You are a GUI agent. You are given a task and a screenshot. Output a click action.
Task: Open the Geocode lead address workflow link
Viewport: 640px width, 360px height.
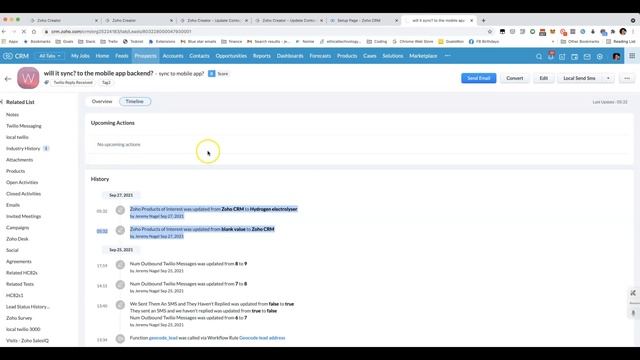[x=262, y=338]
